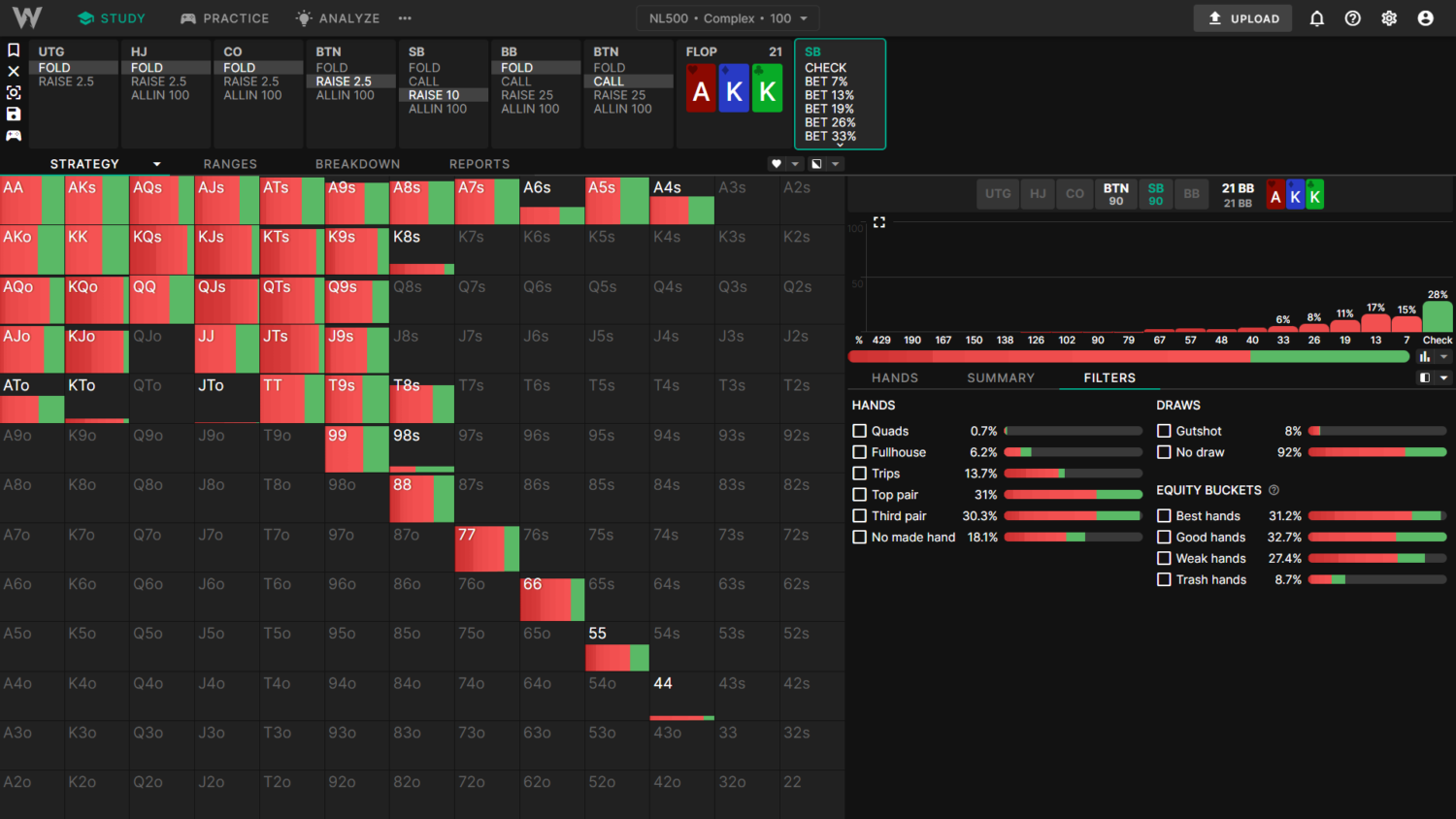Expand the chart to fullscreen

(x=879, y=222)
